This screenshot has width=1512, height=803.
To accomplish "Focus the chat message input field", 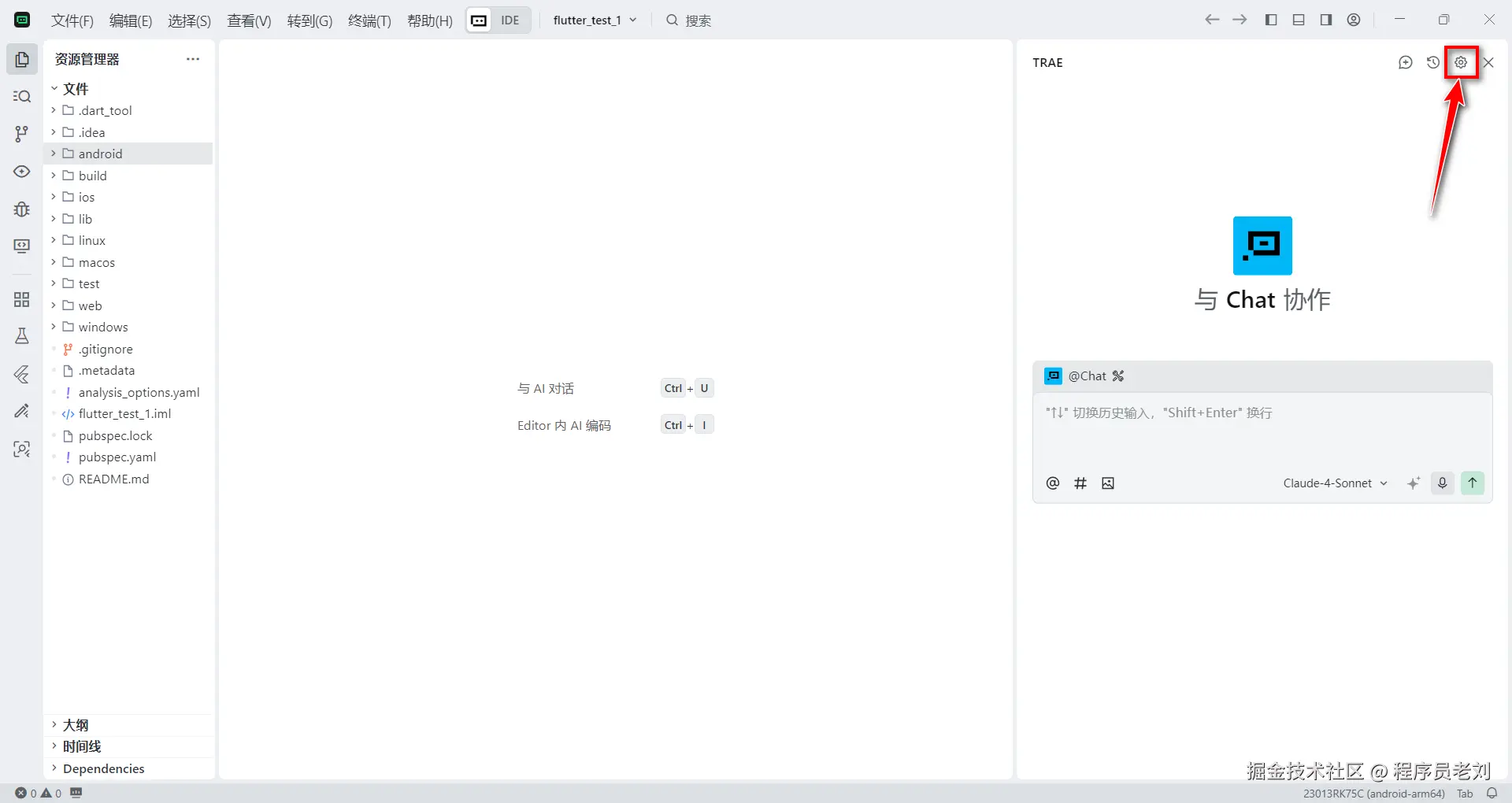I will click(1262, 429).
